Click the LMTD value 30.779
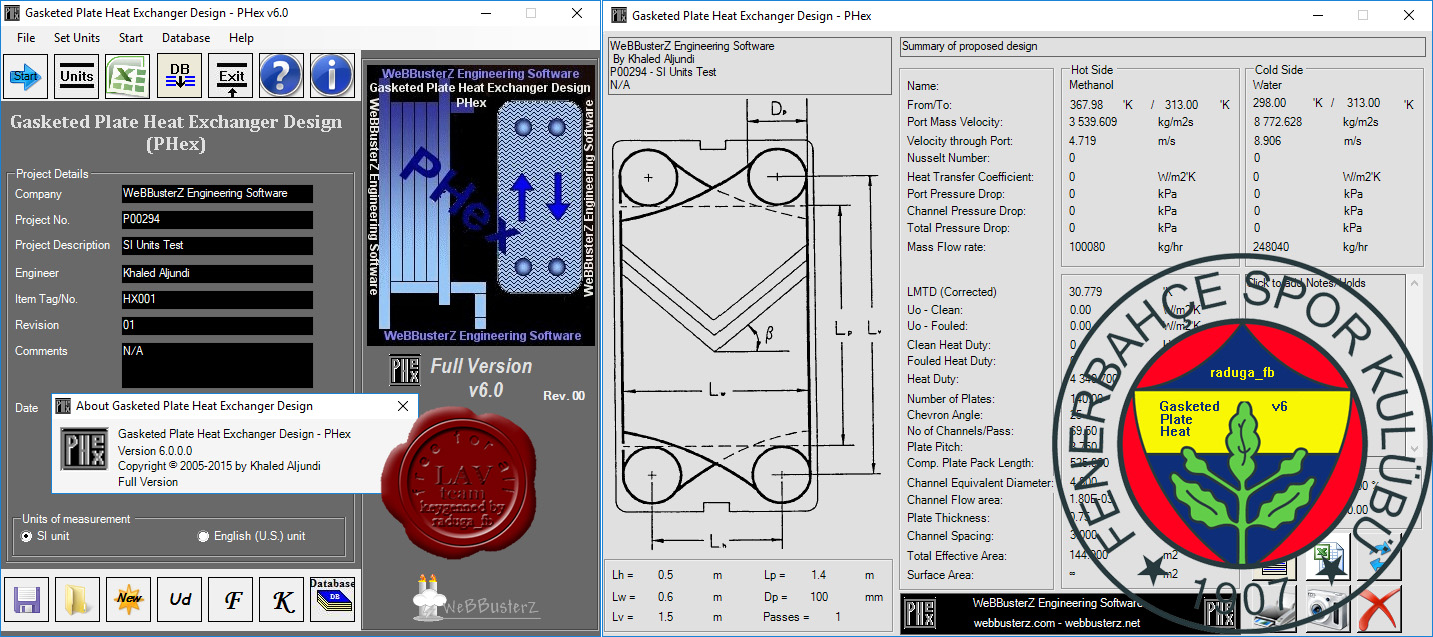The height and width of the screenshot is (637, 1433). pyautogui.click(x=1086, y=292)
